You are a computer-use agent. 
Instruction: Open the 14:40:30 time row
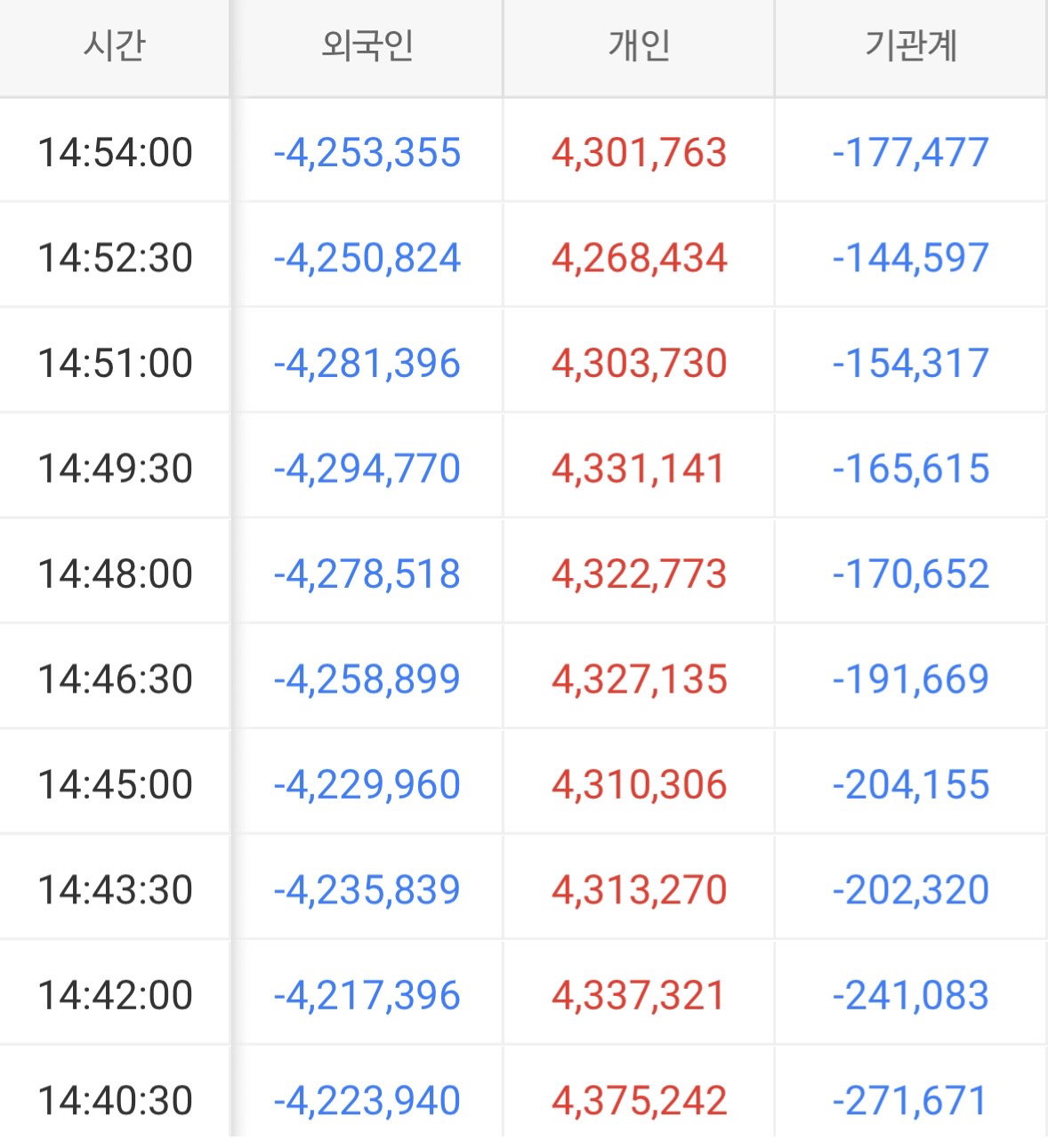tap(116, 1100)
